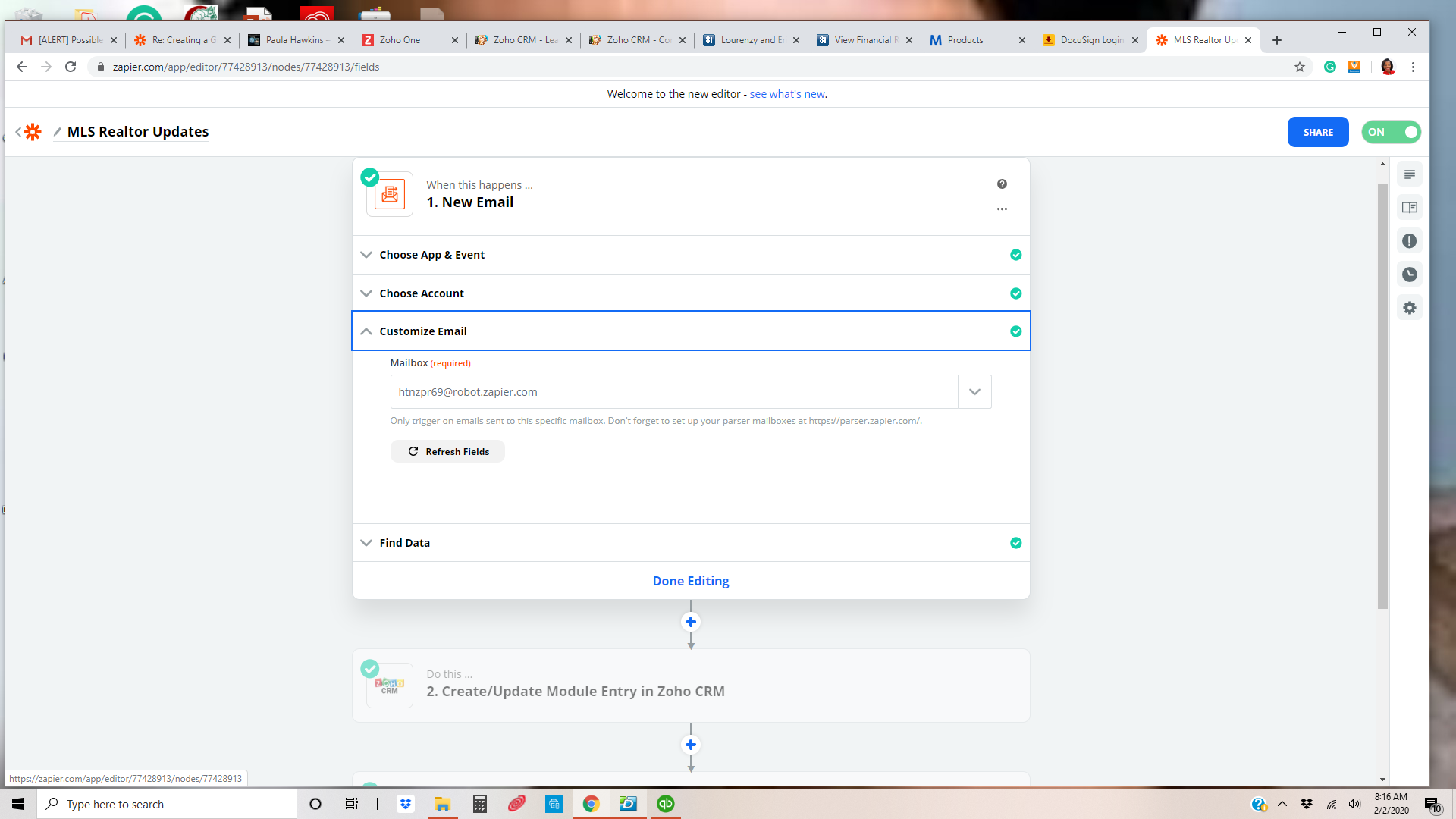Open the outline panel in the right sidebar
This screenshot has width=1456, height=819.
click(x=1409, y=174)
